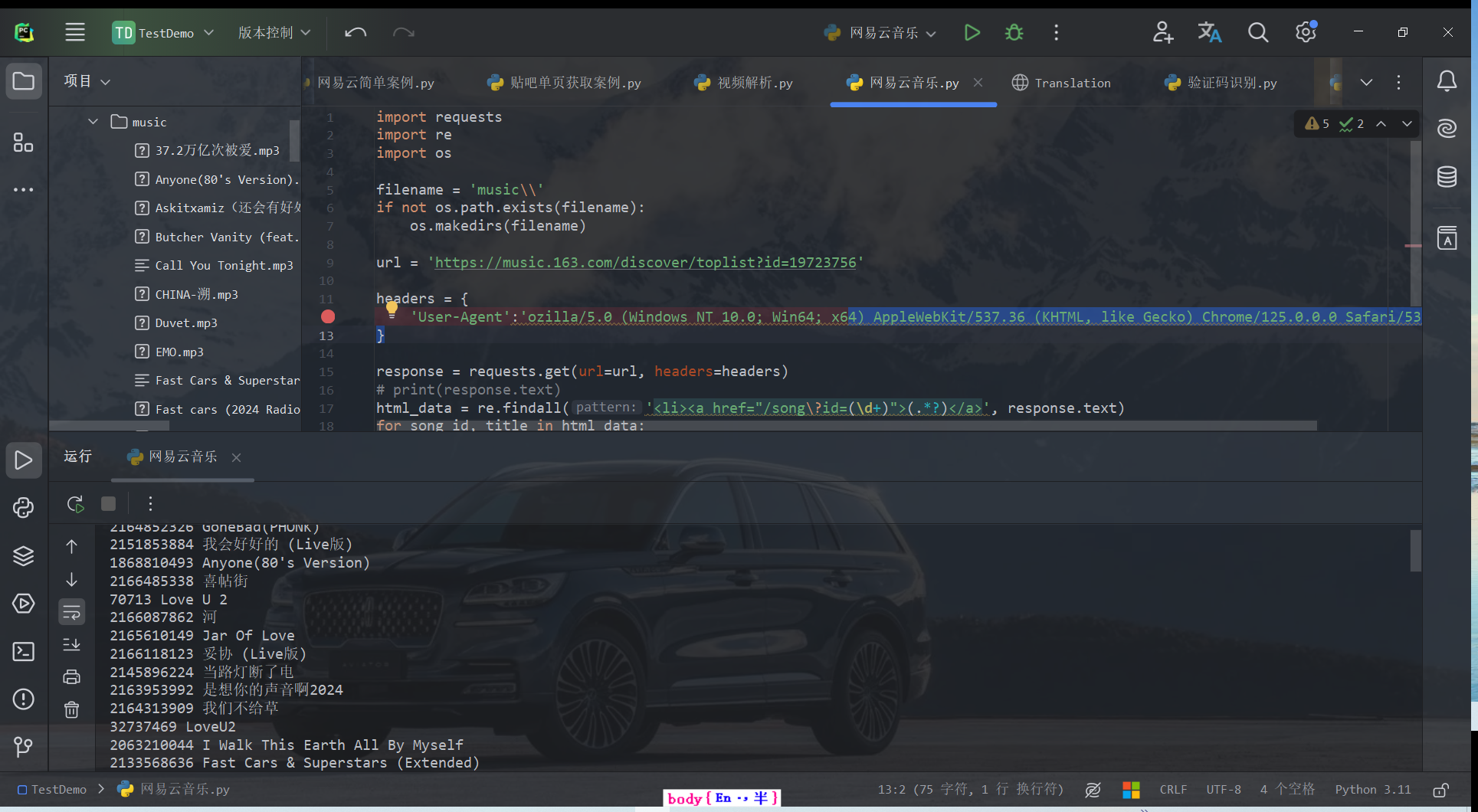The image size is (1478, 812).
Task: Open the Notifications bell
Action: pyautogui.click(x=1447, y=81)
